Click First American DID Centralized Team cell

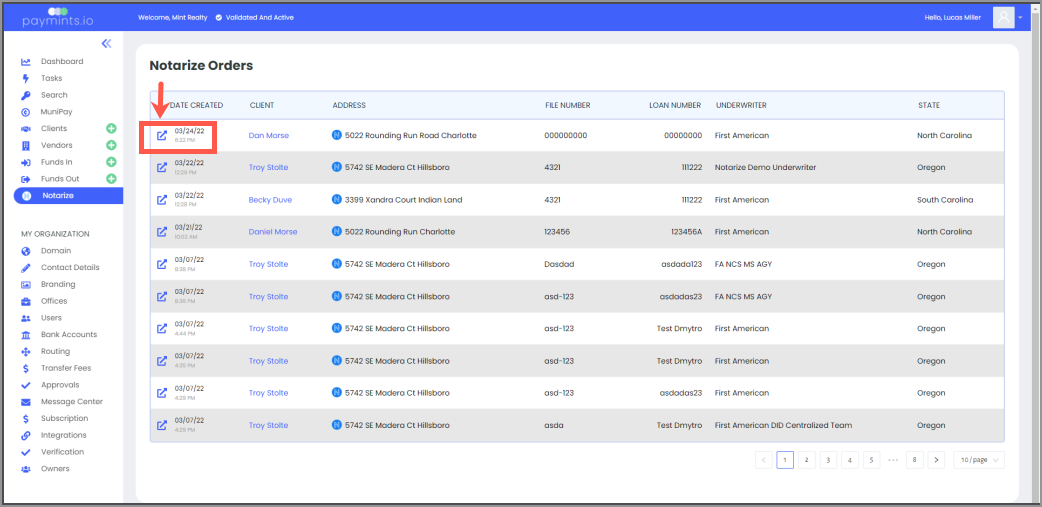click(783, 425)
